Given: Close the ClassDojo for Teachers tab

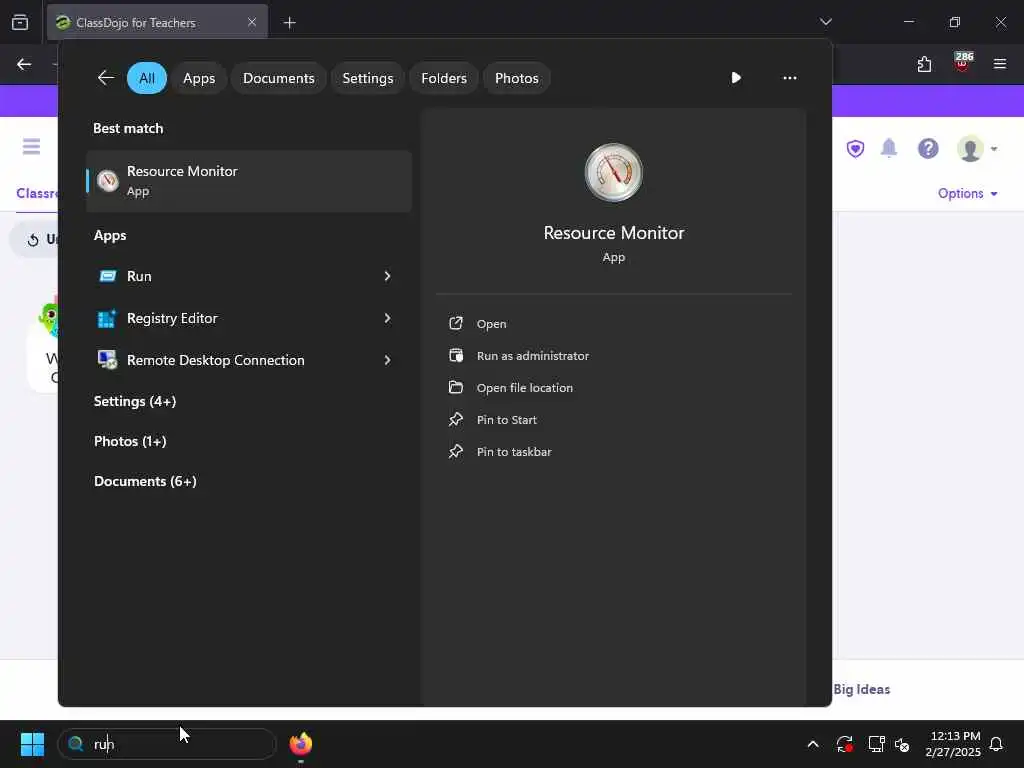Looking at the screenshot, I should coord(252,22).
